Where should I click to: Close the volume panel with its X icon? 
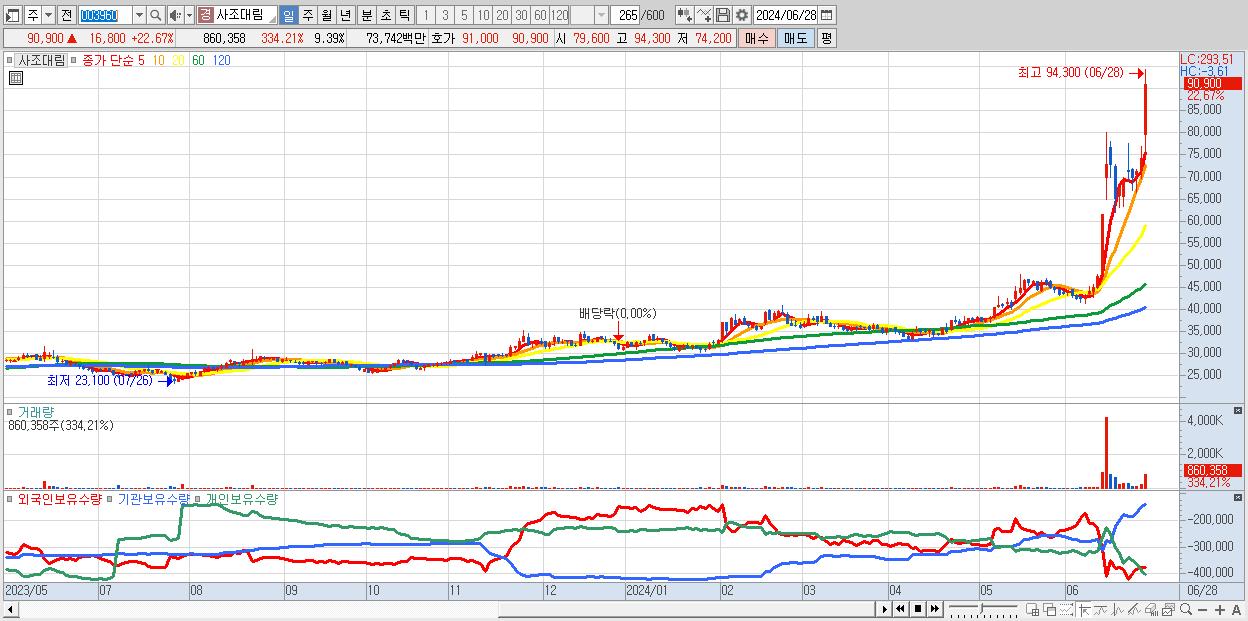pyautogui.click(x=1239, y=411)
